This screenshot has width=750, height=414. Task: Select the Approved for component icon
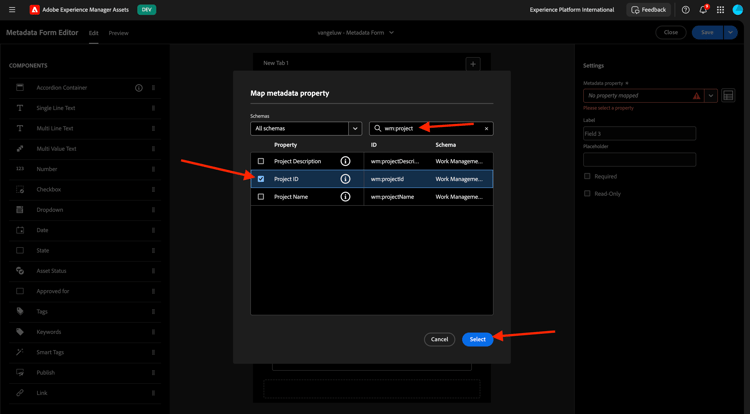tap(20, 291)
